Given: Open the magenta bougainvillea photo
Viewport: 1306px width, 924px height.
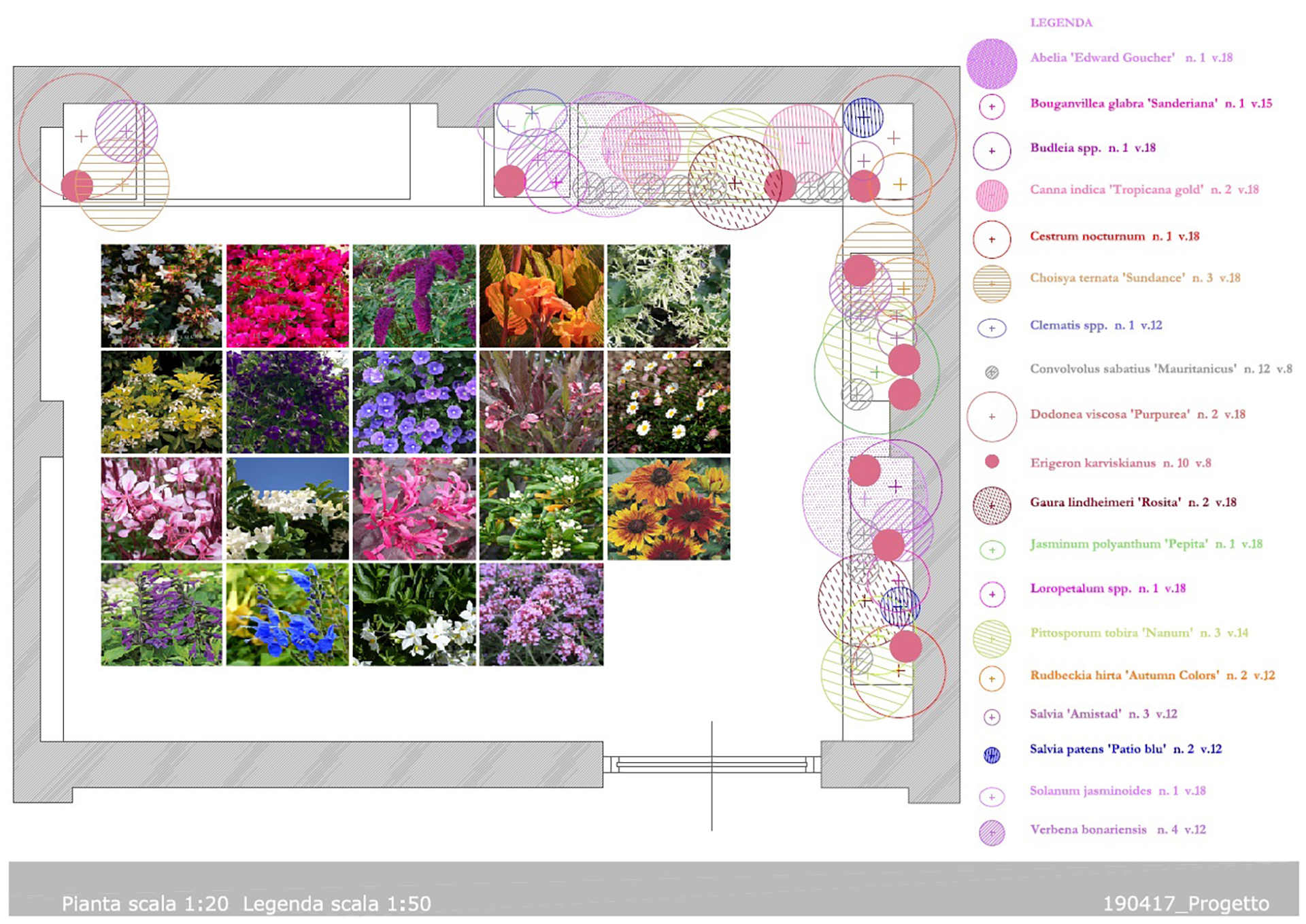Looking at the screenshot, I should click(x=288, y=296).
